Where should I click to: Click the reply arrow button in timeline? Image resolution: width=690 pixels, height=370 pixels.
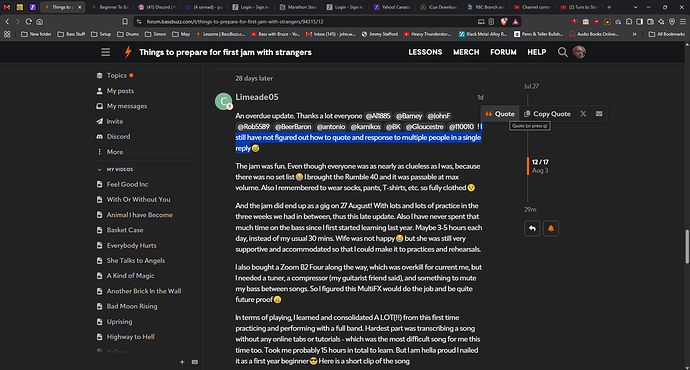pos(532,228)
